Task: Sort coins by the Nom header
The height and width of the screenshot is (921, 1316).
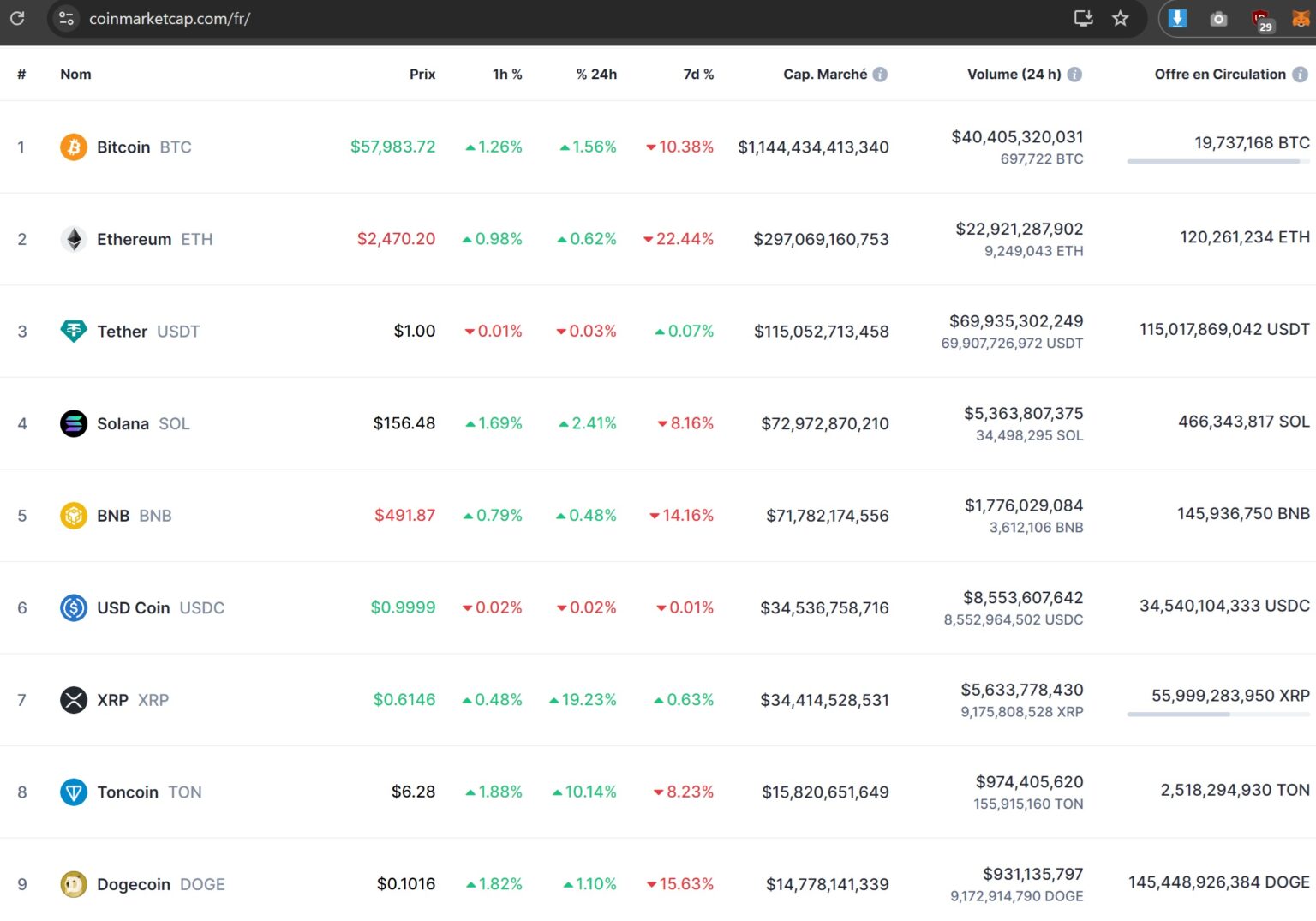Action: tap(75, 75)
